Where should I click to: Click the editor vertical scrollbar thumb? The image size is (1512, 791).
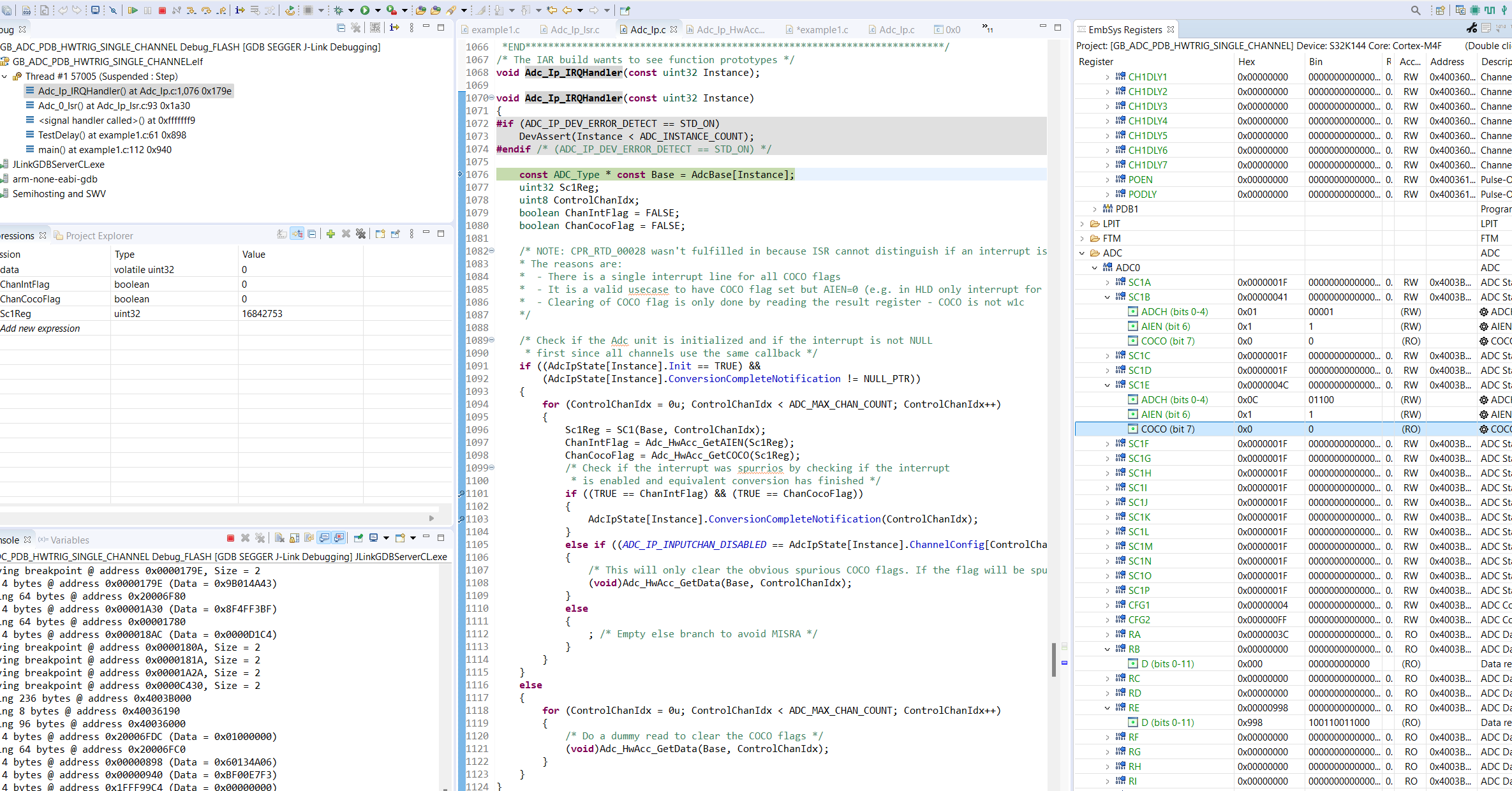coord(1053,659)
